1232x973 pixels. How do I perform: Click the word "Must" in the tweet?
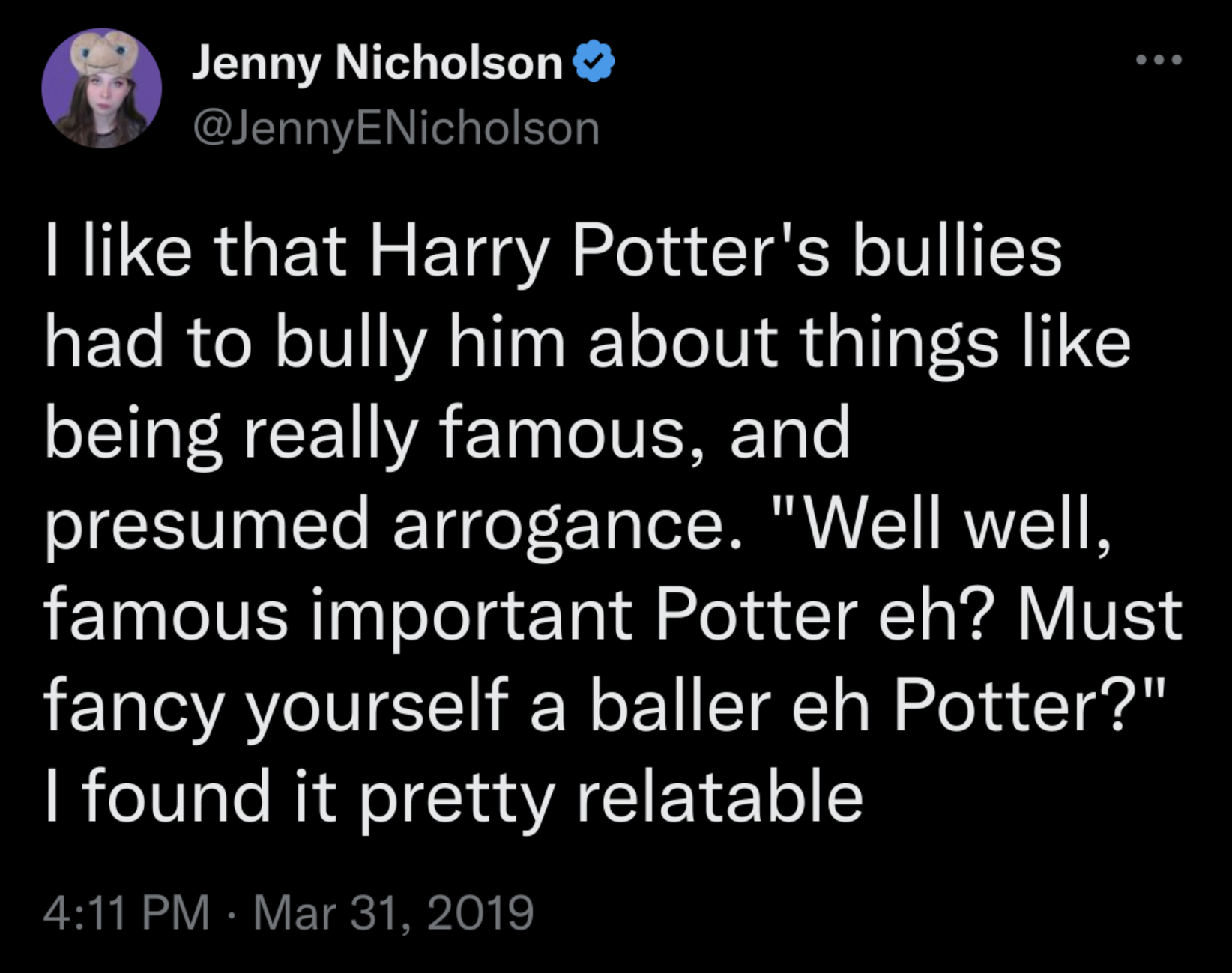tap(1099, 616)
